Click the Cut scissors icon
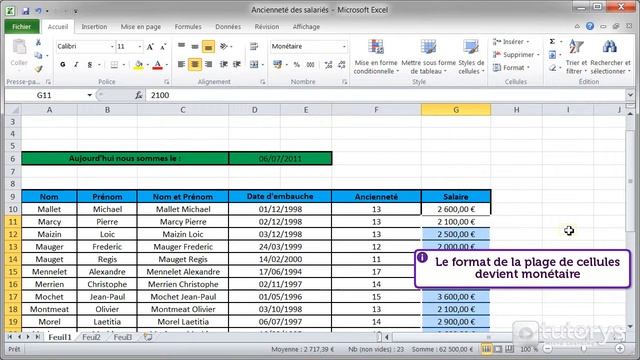This screenshot has height=360, width=640. point(38,42)
